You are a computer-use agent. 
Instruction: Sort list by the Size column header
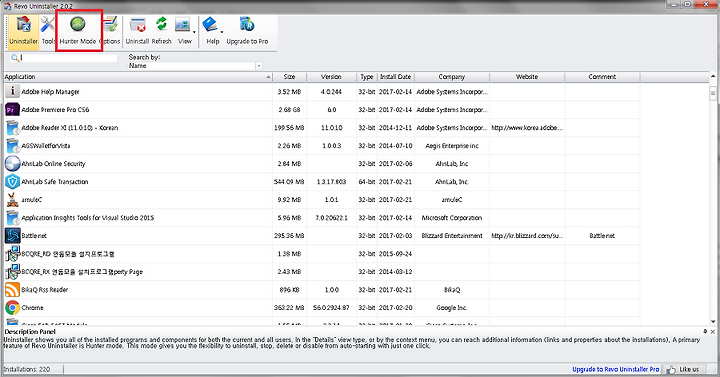pos(289,77)
